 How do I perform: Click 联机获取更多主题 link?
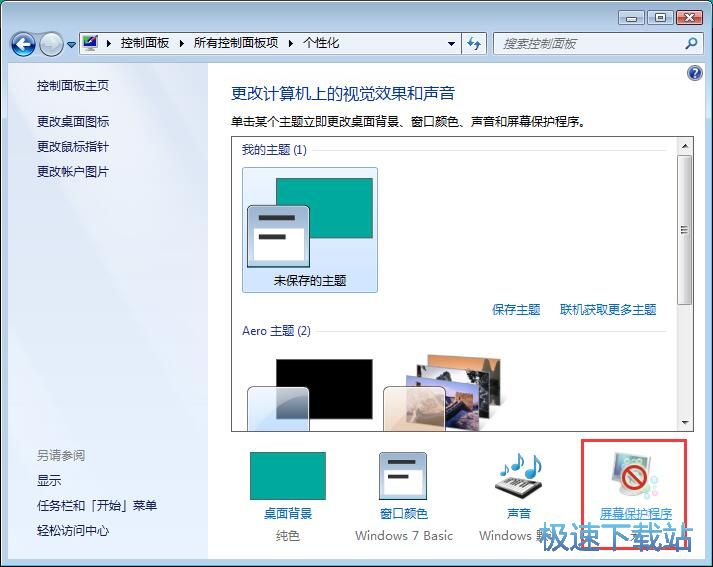[x=608, y=310]
